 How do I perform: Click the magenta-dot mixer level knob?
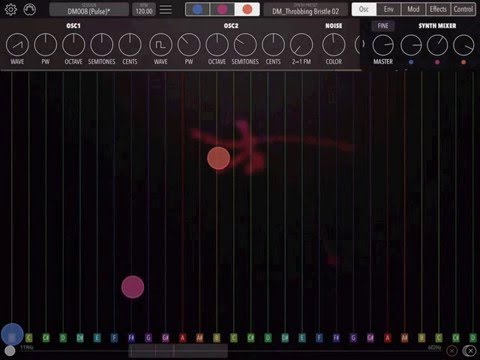tap(437, 45)
